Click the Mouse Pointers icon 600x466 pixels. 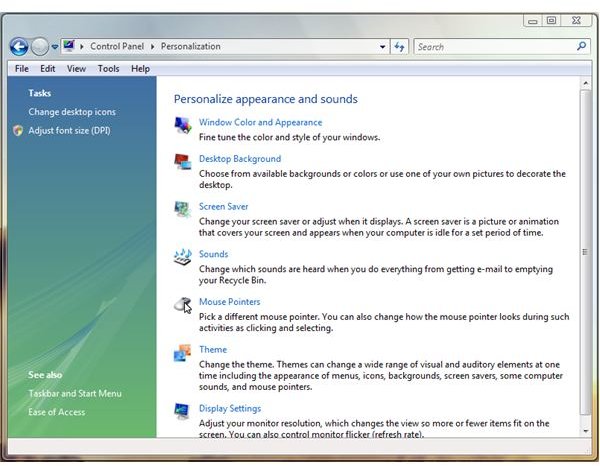[x=183, y=305]
